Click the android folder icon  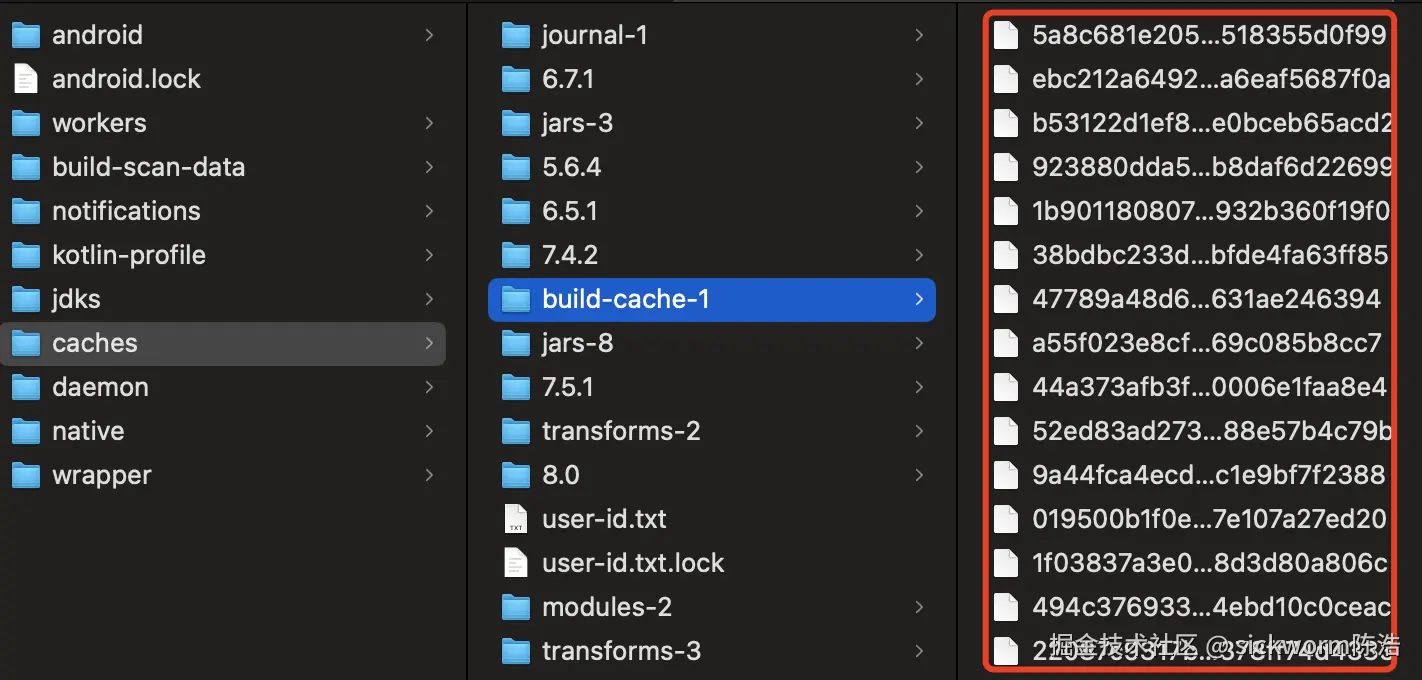coord(25,36)
